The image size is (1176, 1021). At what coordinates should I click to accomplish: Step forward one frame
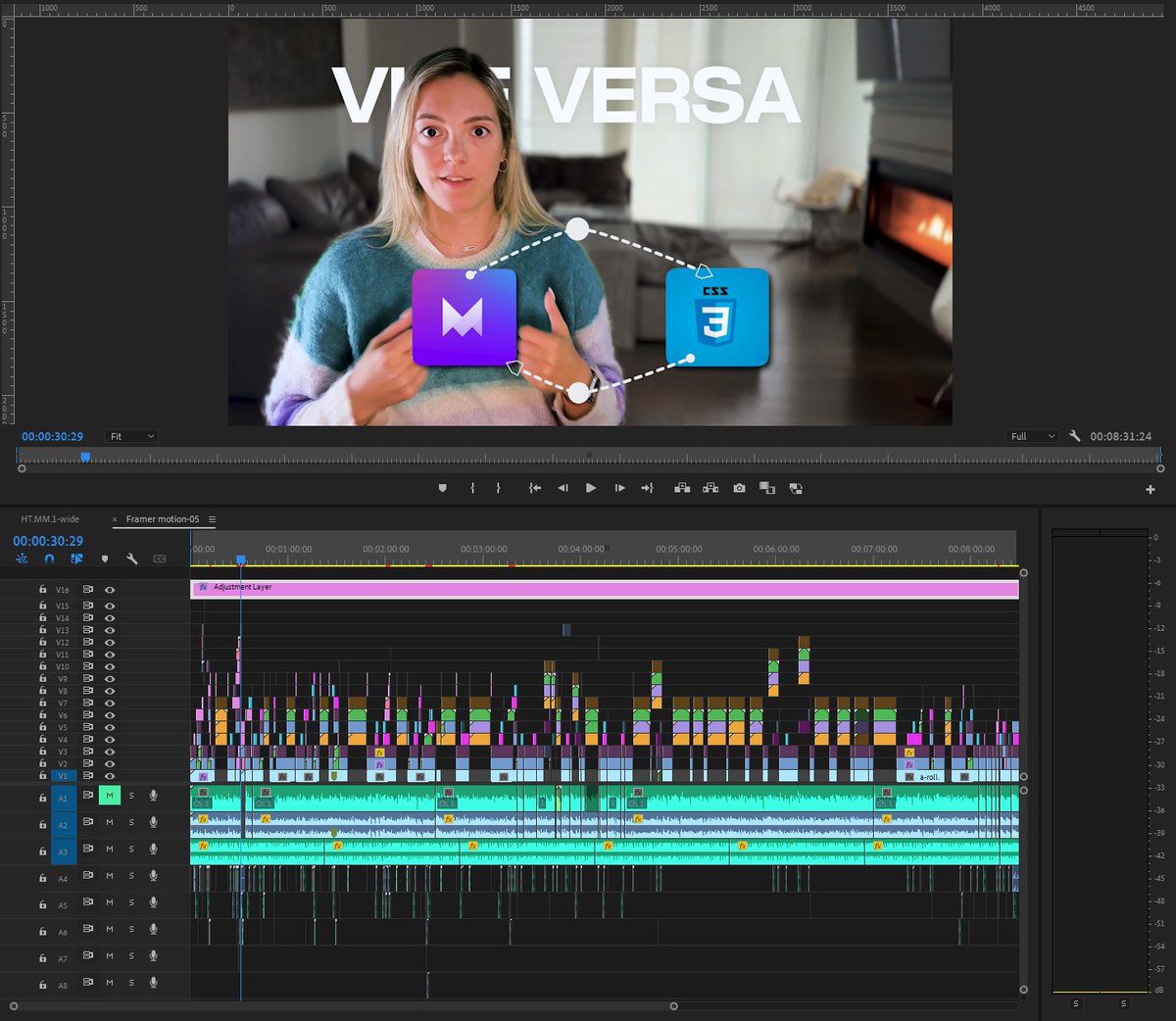[x=619, y=488]
